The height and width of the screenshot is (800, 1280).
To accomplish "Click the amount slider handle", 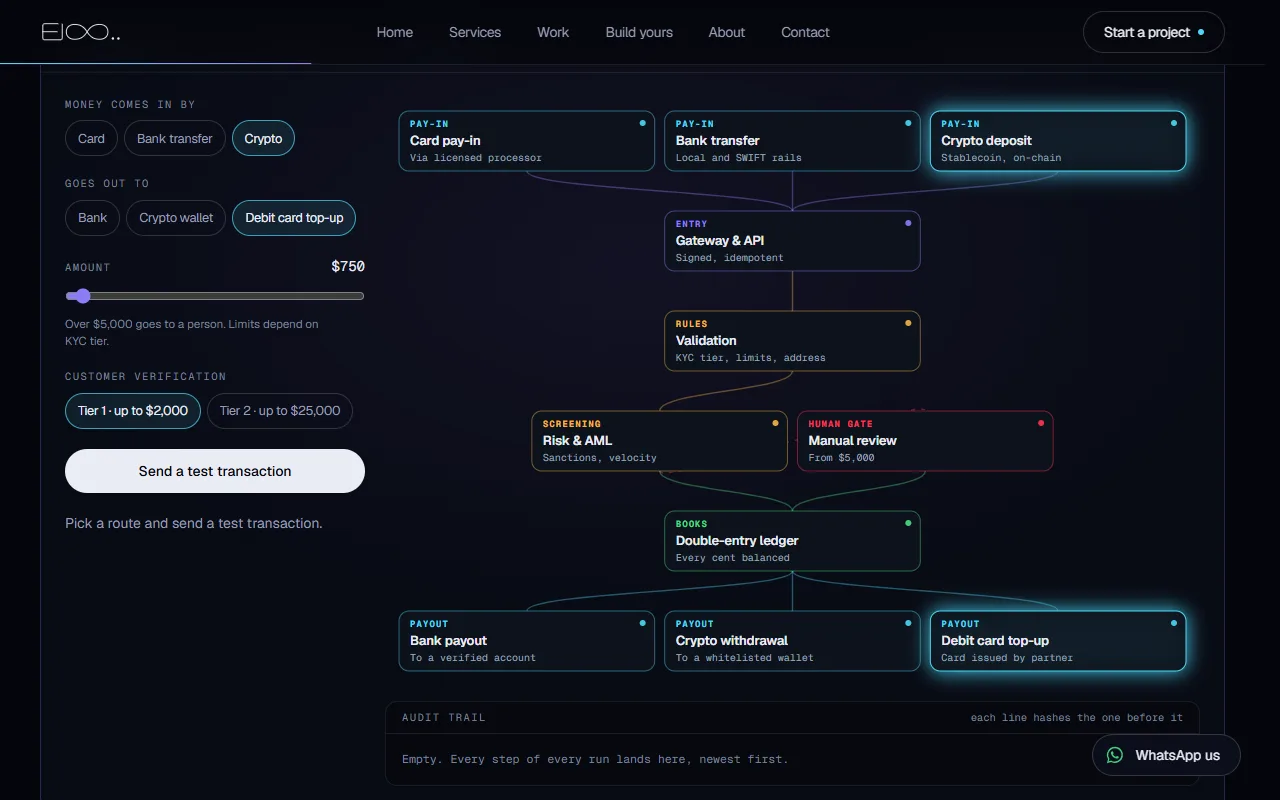I will click(83, 296).
